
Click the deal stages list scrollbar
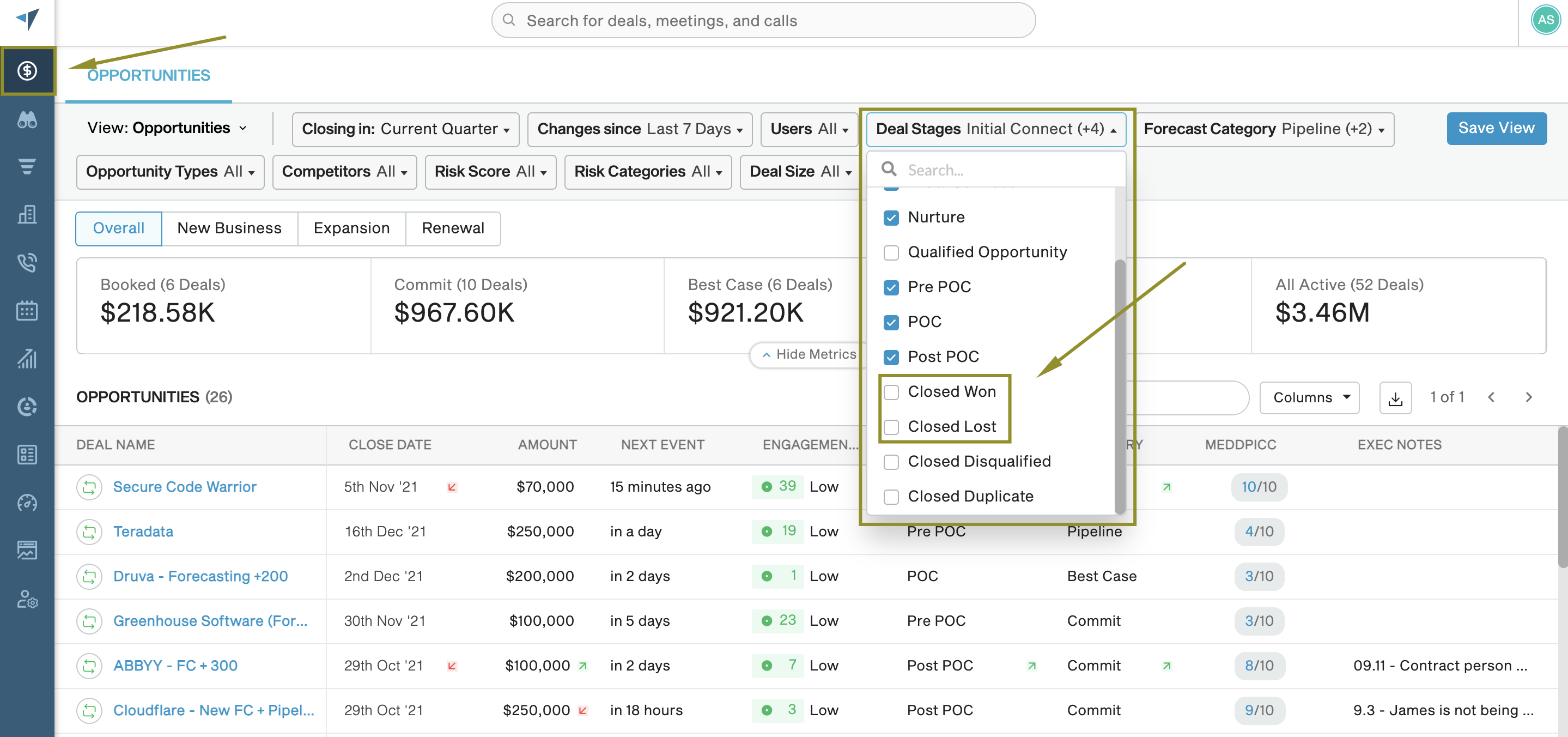coord(1119,386)
